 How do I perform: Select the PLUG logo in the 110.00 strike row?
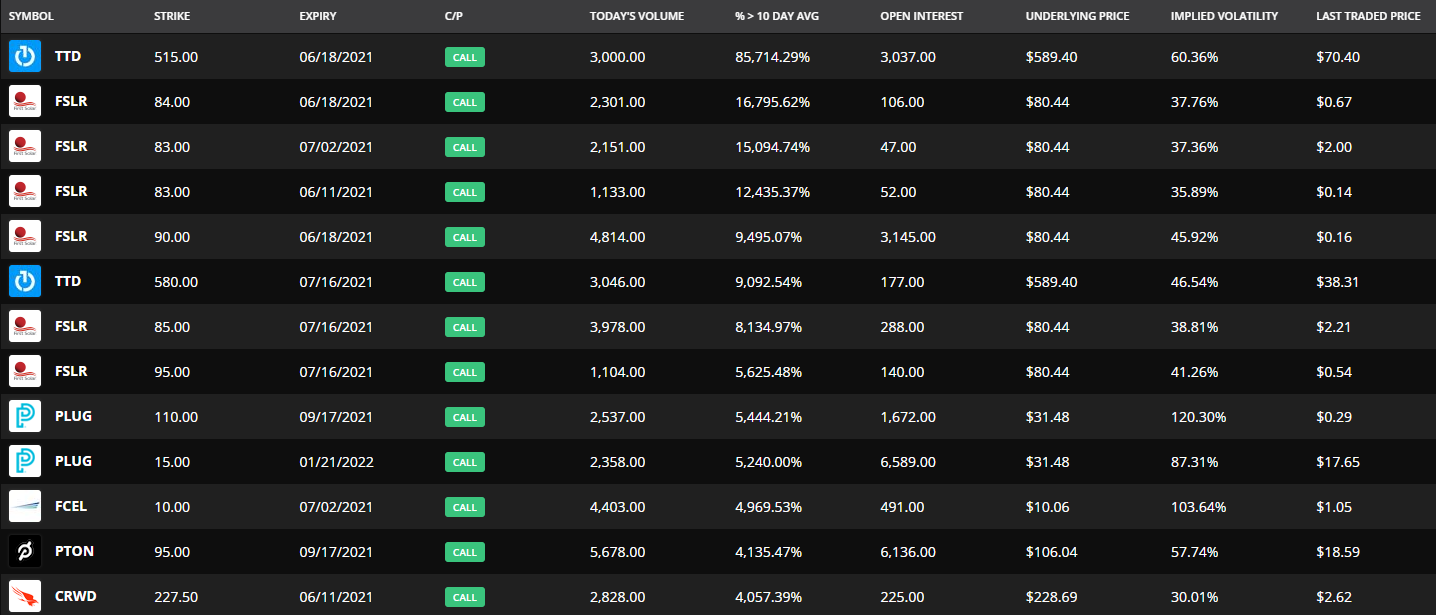[25, 417]
